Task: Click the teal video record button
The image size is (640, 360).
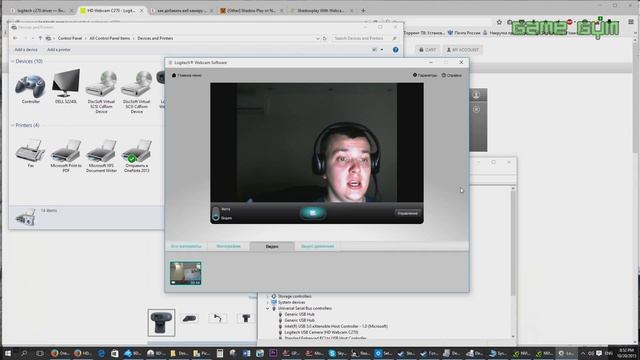Action: [312, 213]
